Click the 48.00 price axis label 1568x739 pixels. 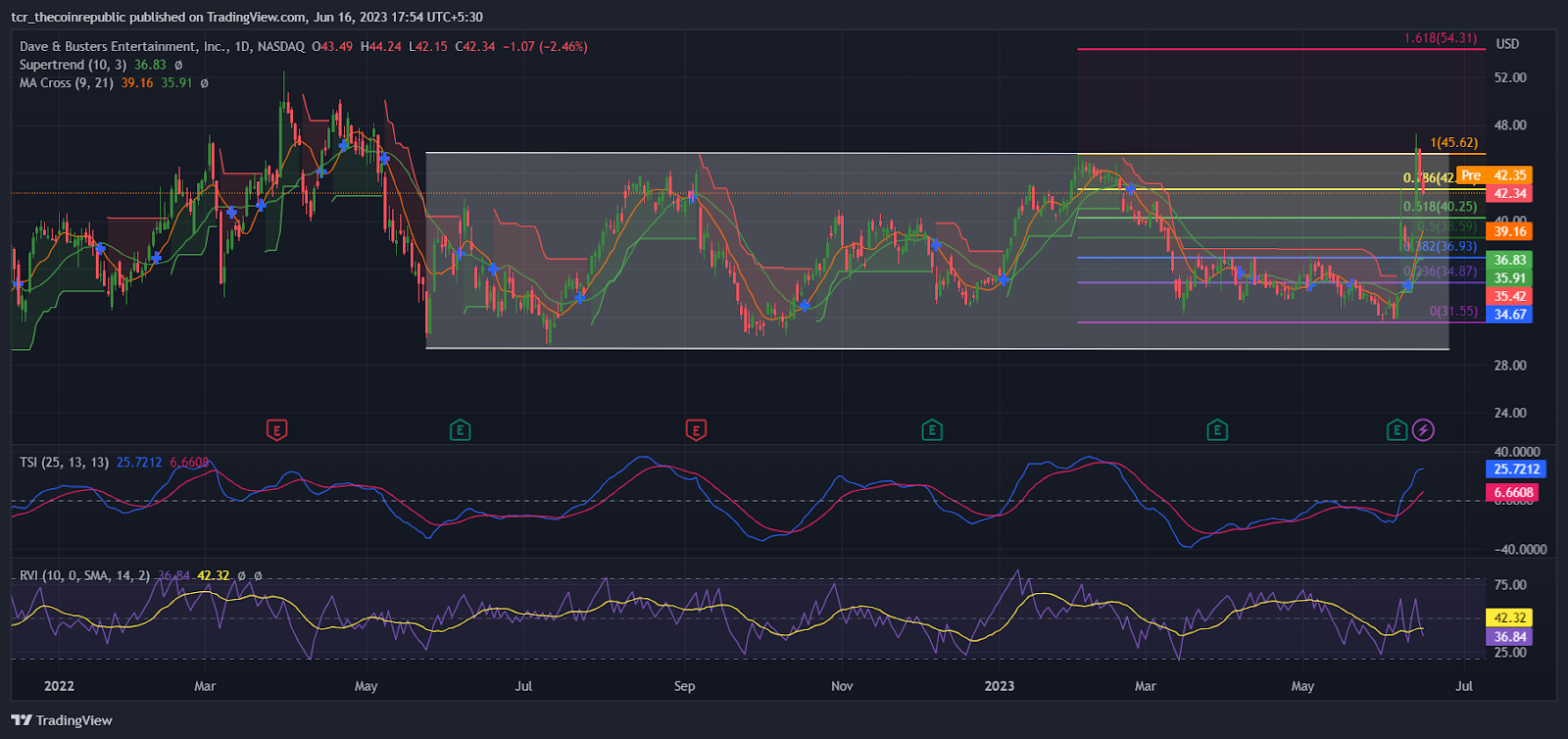1510,125
